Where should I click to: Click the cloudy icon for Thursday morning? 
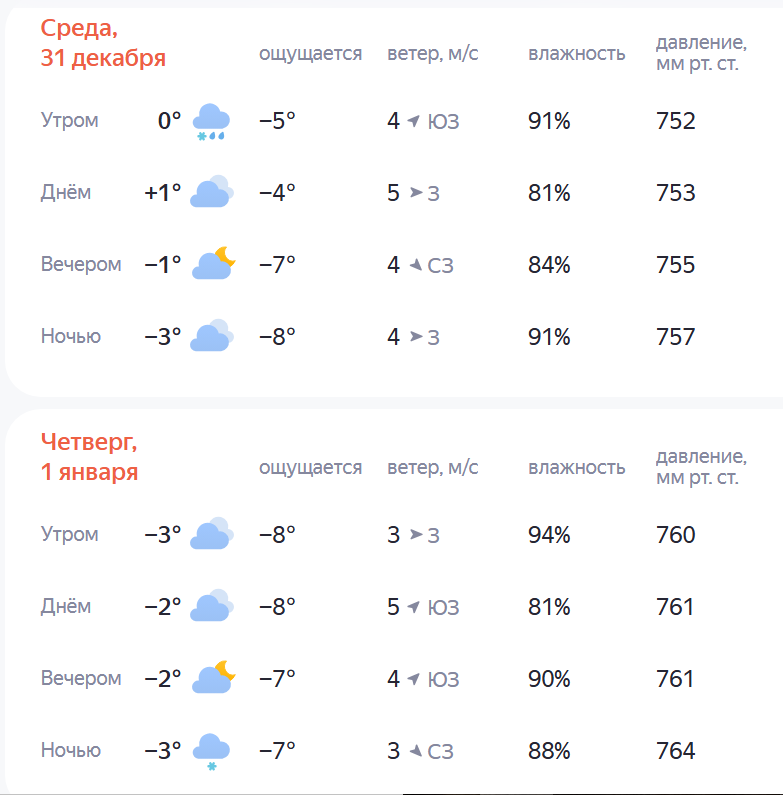(x=211, y=534)
